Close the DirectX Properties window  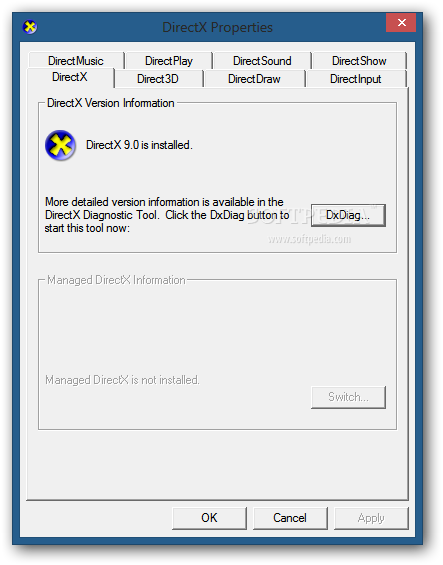(x=401, y=23)
